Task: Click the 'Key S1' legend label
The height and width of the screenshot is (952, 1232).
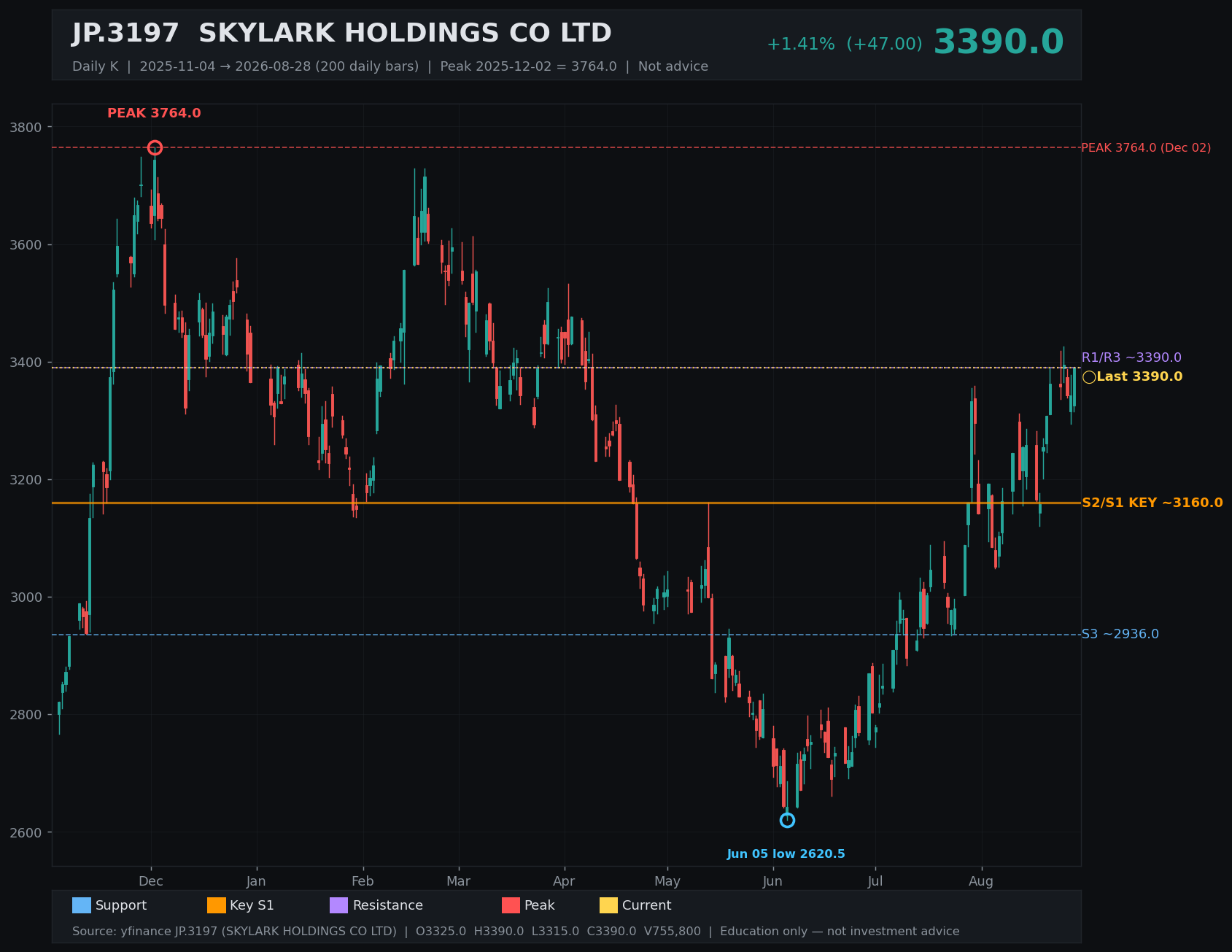Action: (252, 905)
